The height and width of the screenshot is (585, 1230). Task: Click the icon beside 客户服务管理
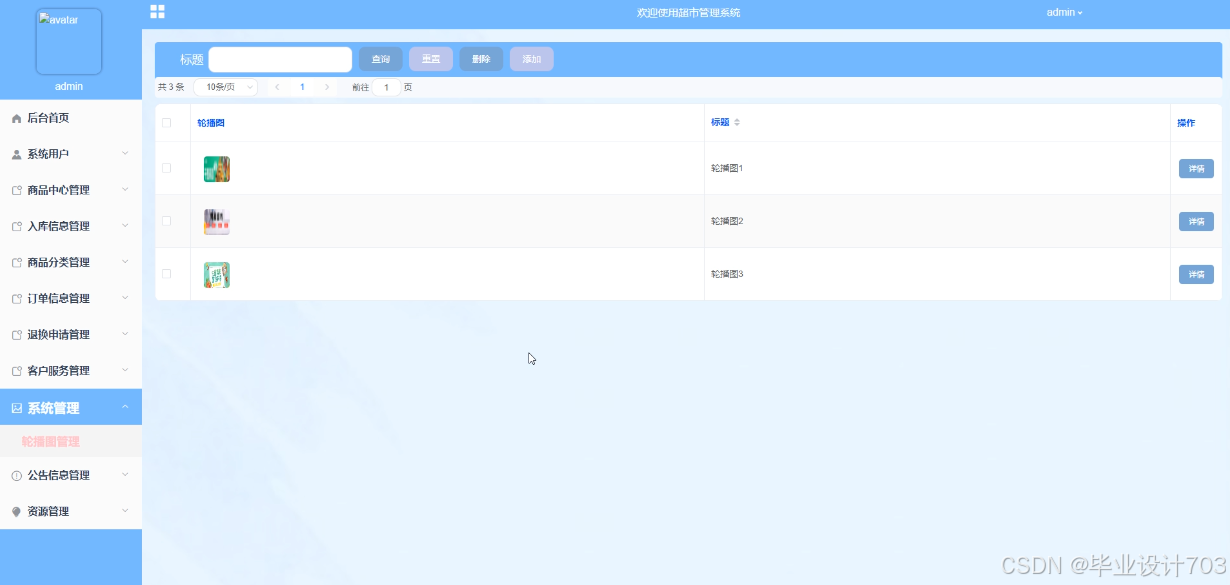point(16,370)
